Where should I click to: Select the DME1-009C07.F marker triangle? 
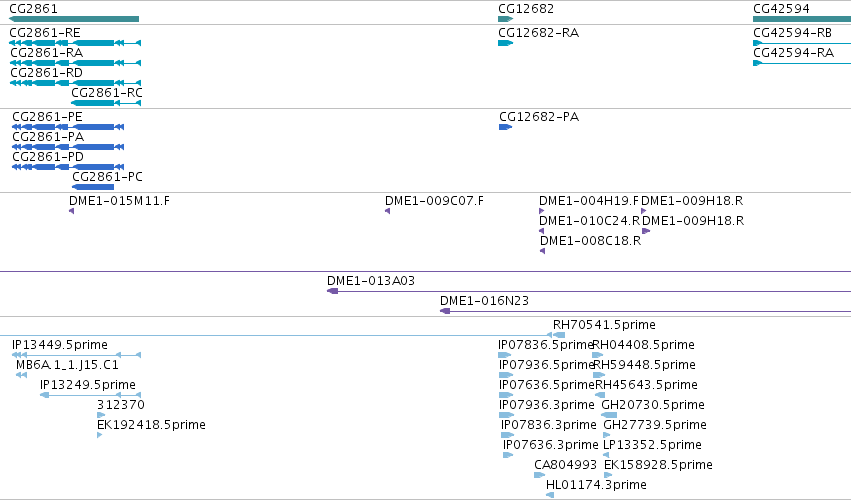(388, 211)
